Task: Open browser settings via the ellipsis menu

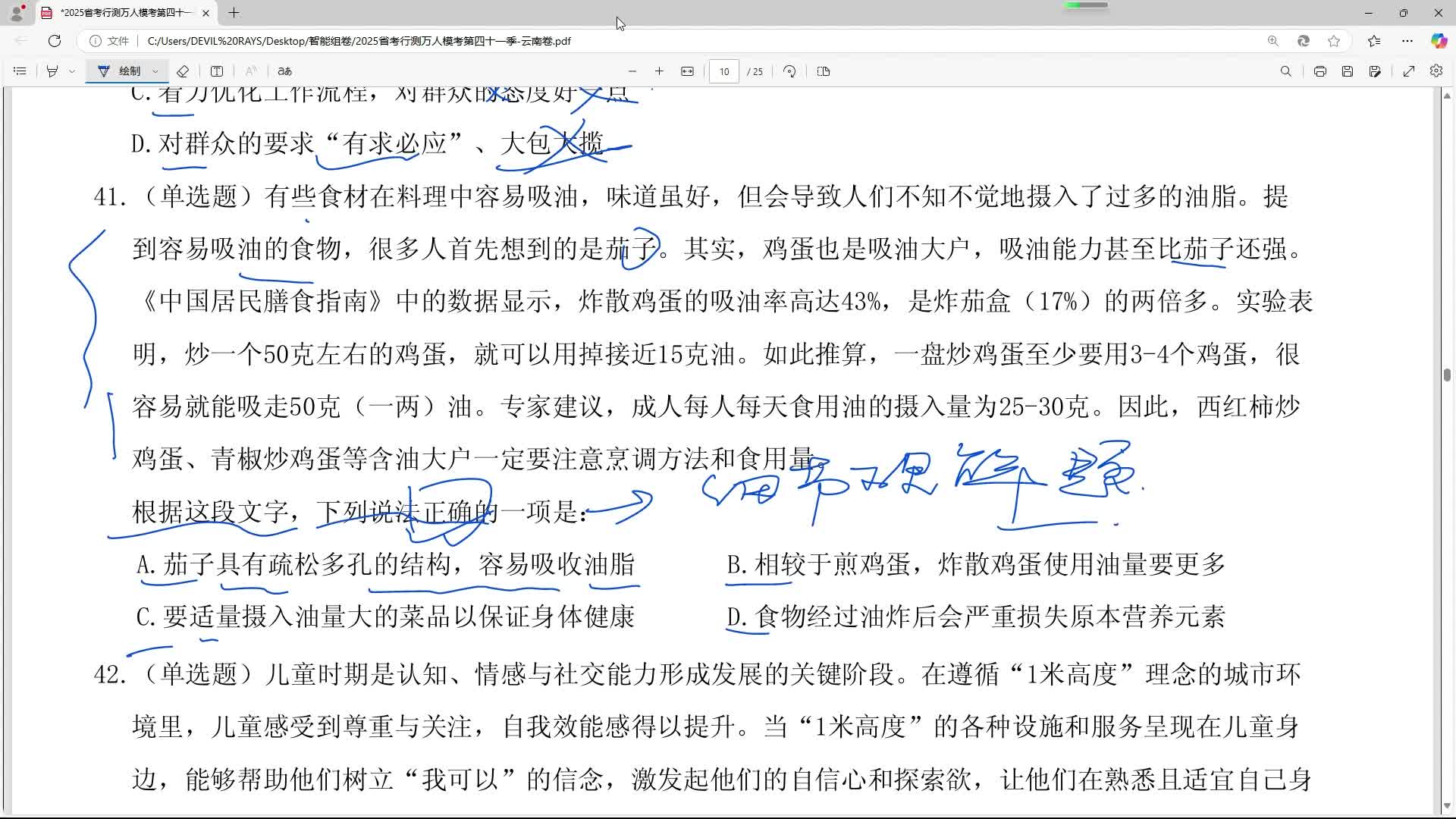Action: pyautogui.click(x=1408, y=42)
